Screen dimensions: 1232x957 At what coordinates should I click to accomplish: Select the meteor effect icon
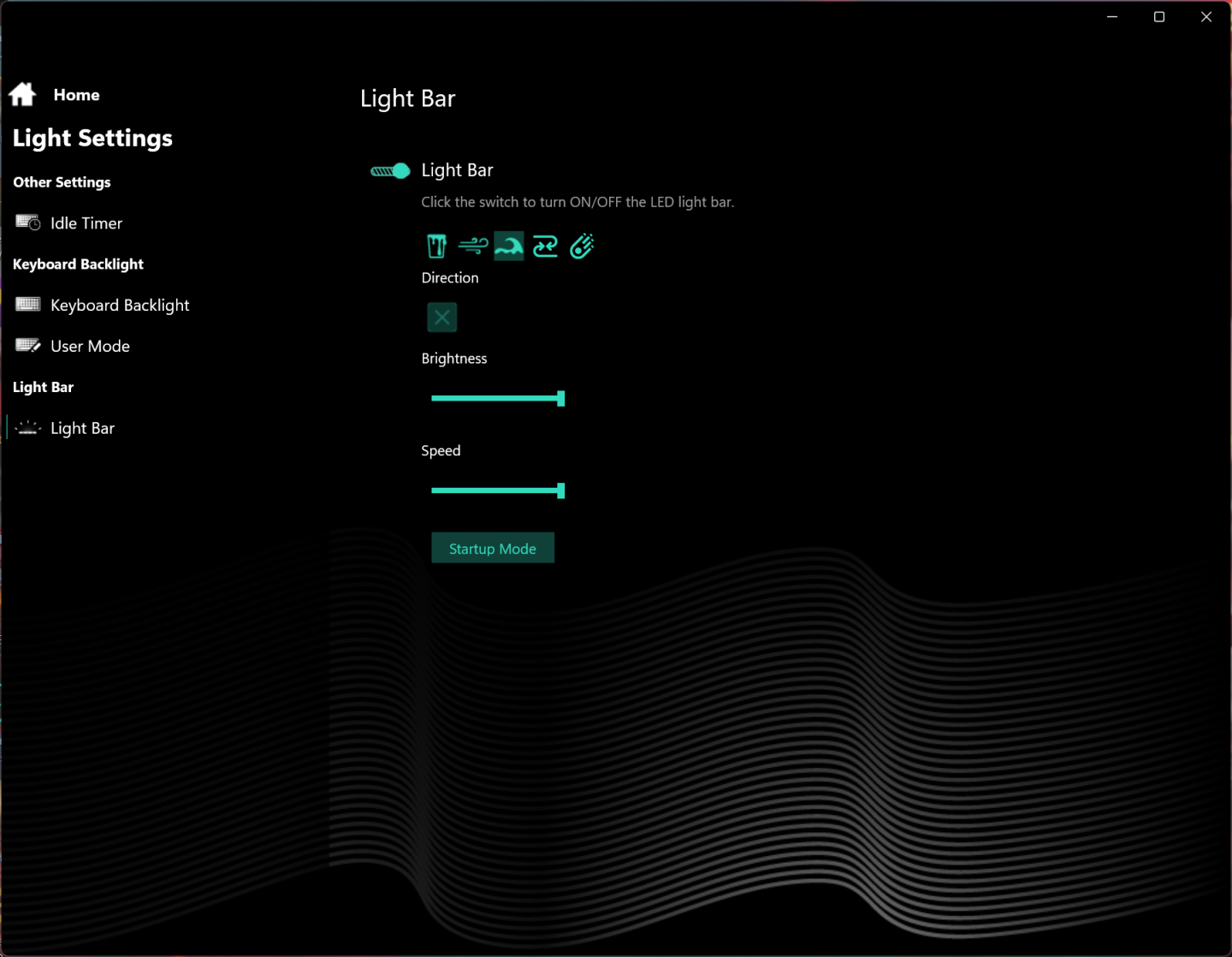[582, 247]
